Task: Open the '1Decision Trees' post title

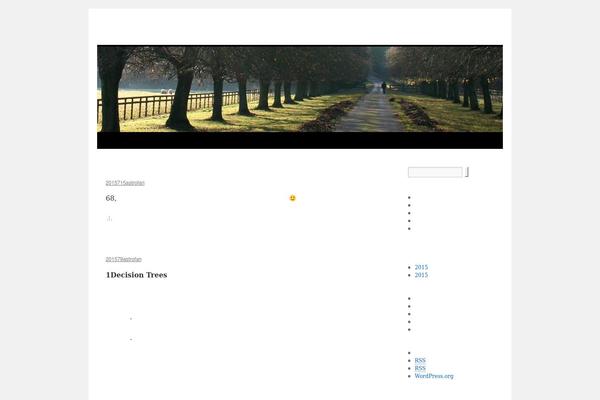Action: tap(136, 275)
